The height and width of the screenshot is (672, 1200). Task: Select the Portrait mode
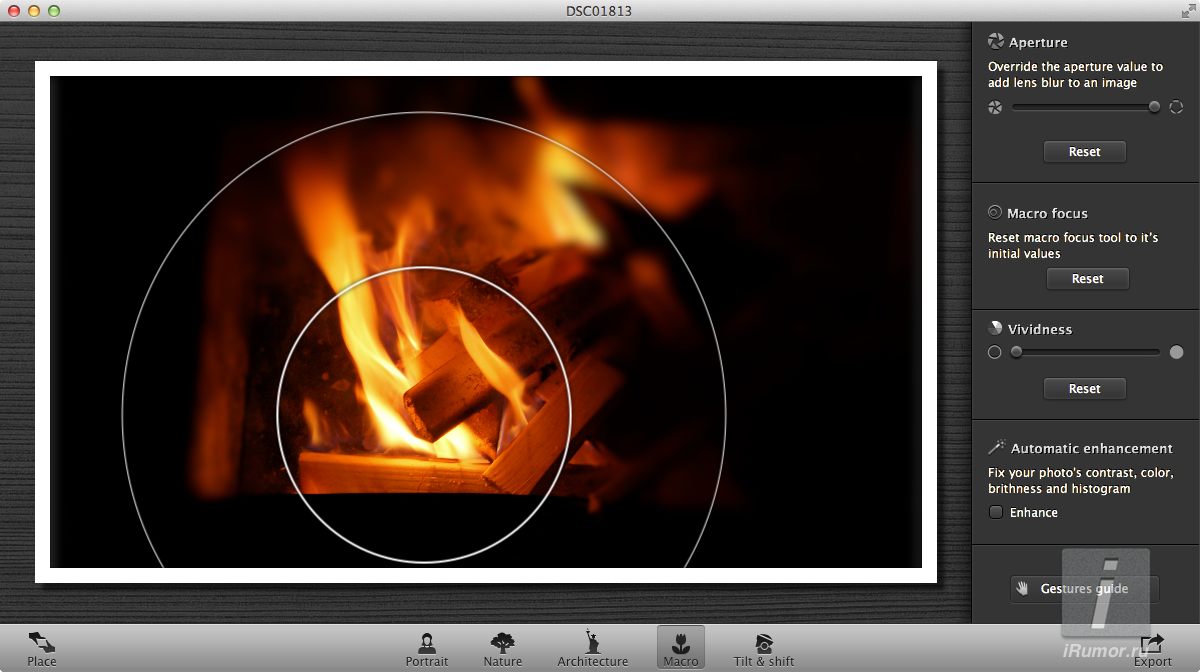427,648
